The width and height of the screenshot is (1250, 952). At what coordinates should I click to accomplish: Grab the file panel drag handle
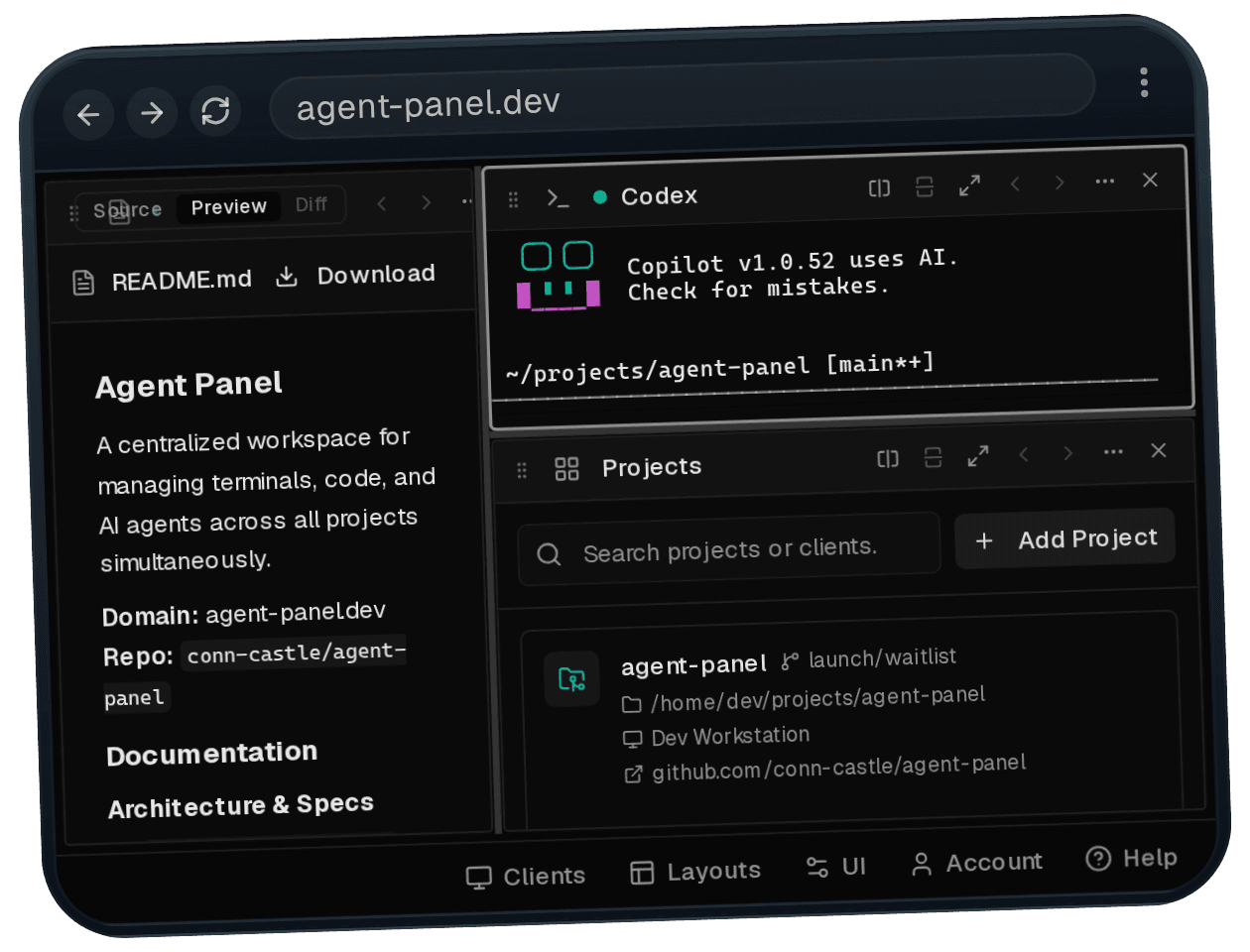pos(73,213)
